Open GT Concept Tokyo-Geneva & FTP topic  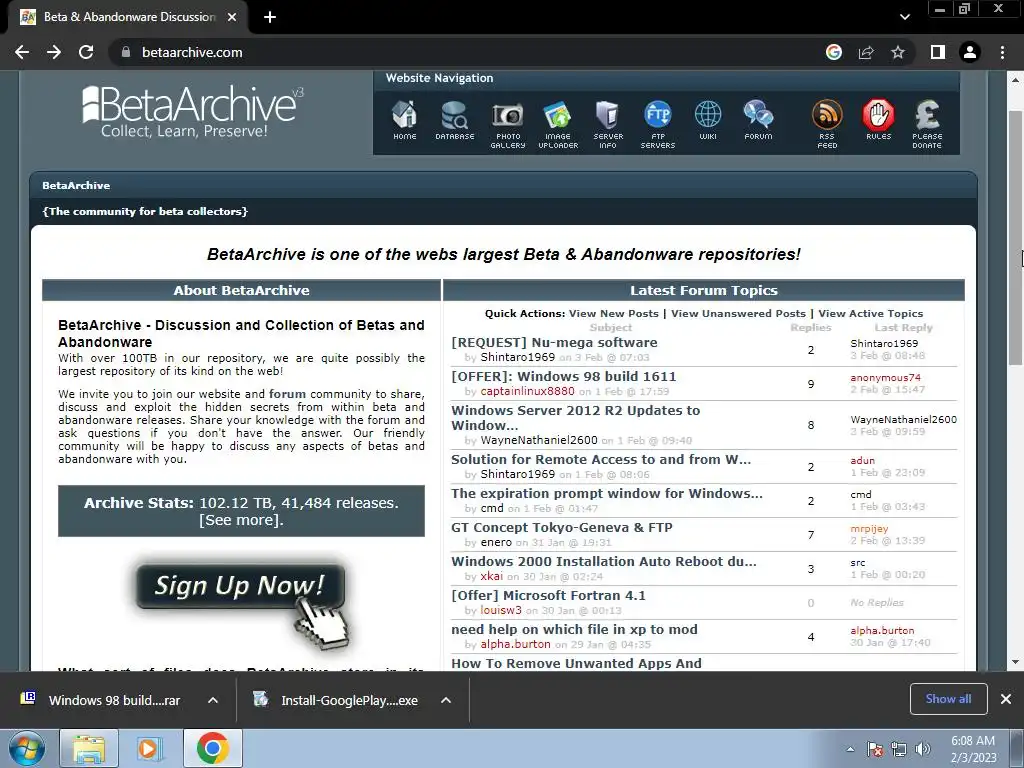point(561,527)
